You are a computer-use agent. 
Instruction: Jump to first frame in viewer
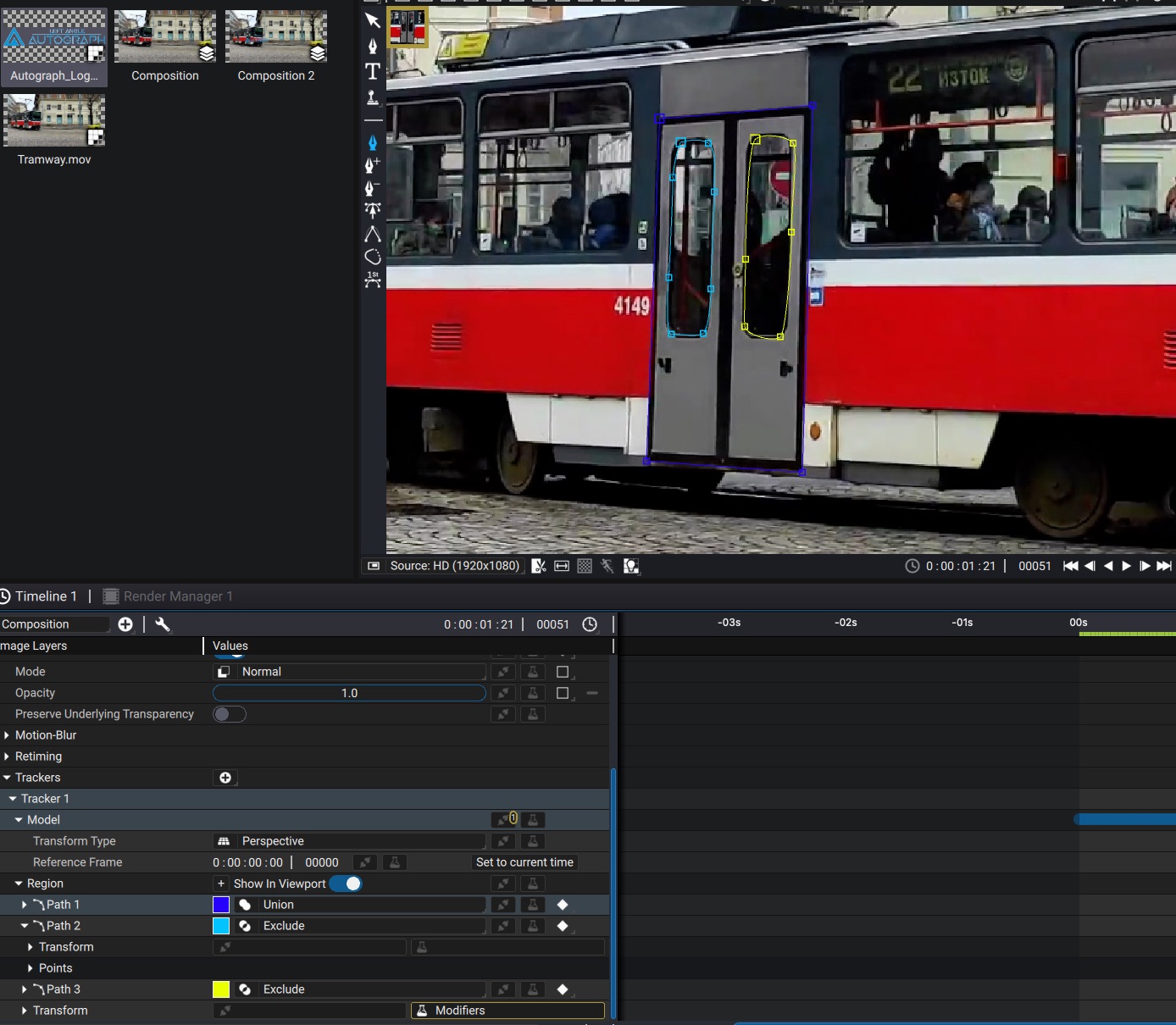tap(1071, 566)
